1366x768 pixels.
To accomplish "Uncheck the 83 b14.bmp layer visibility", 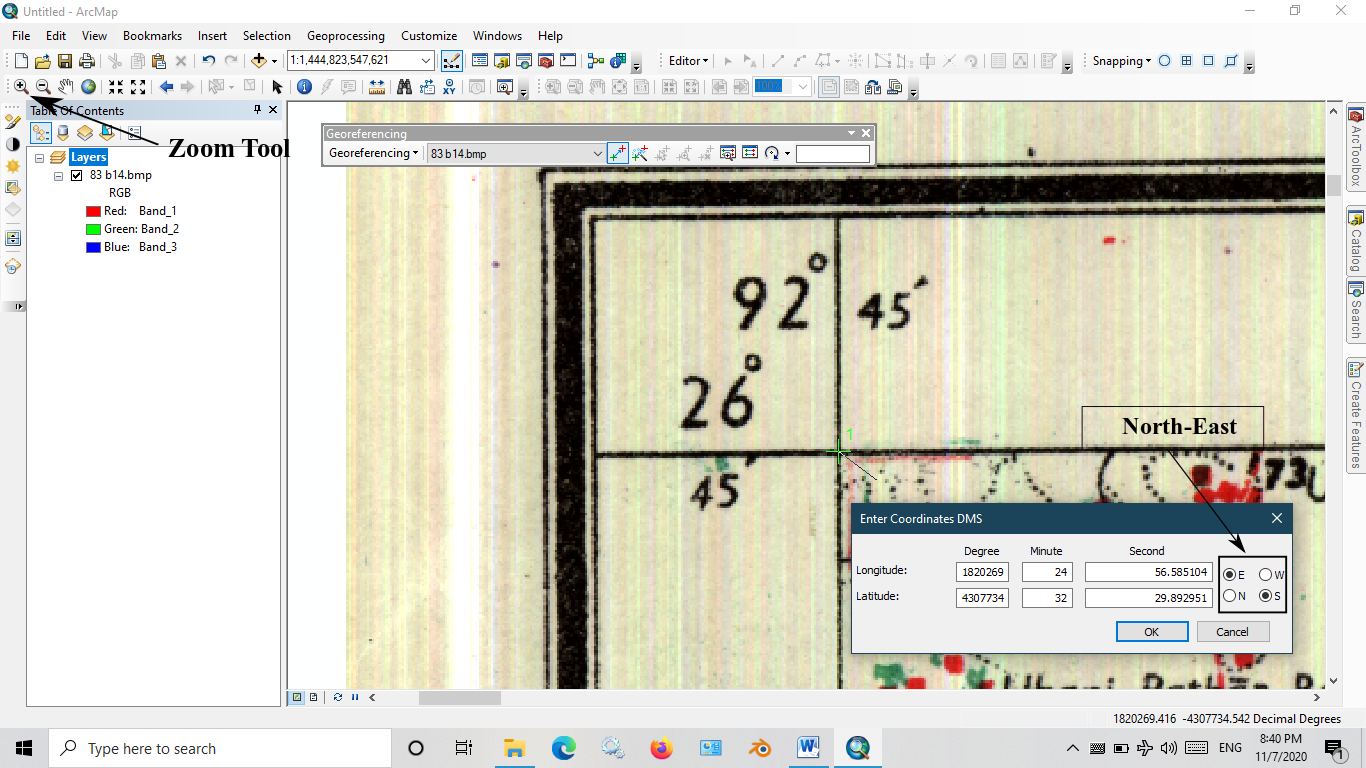I will [77, 174].
